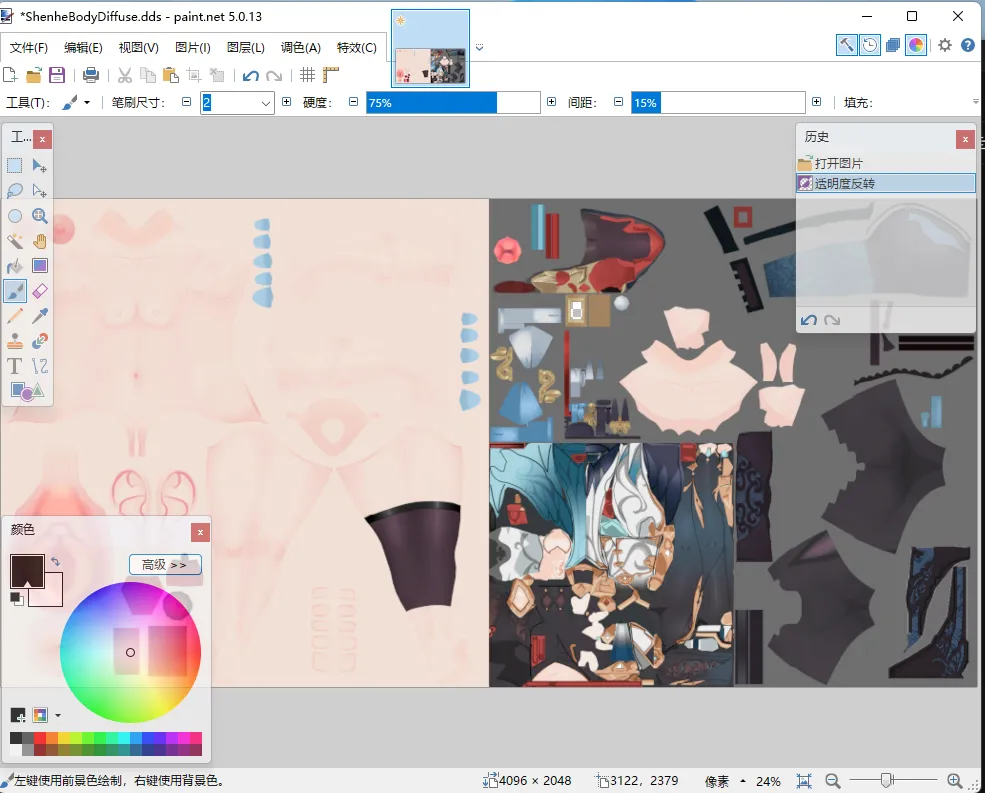The height and width of the screenshot is (793, 985).
Task: Toggle the Layers window visibility
Action: pos(893,45)
